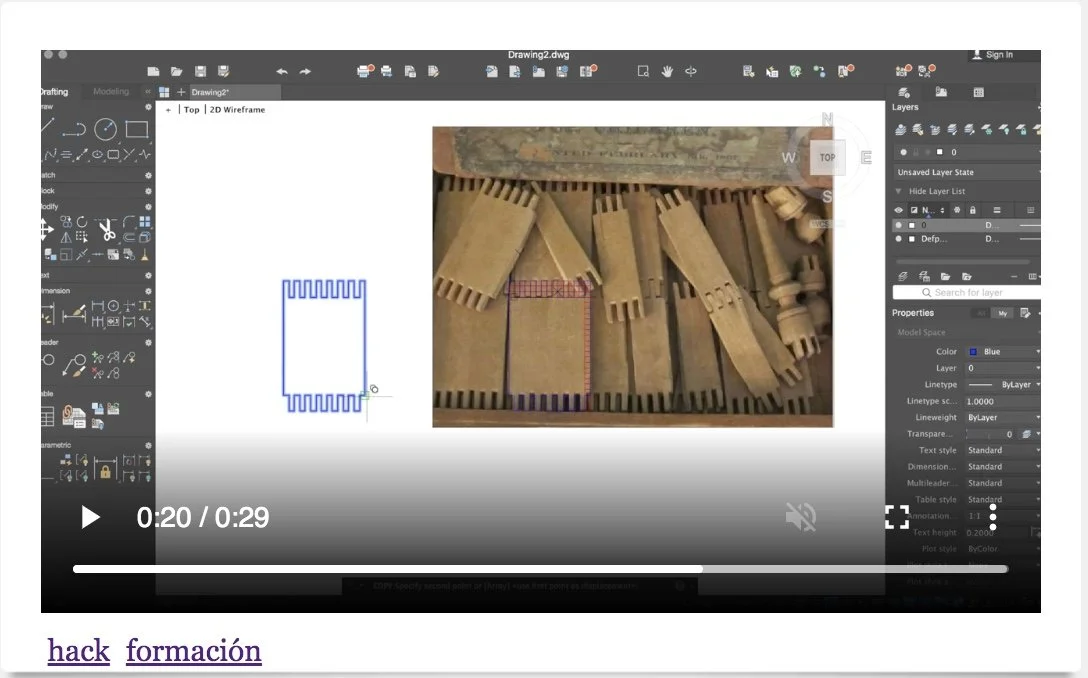Seek on the video progress bar
The height and width of the screenshot is (678, 1088).
point(540,569)
